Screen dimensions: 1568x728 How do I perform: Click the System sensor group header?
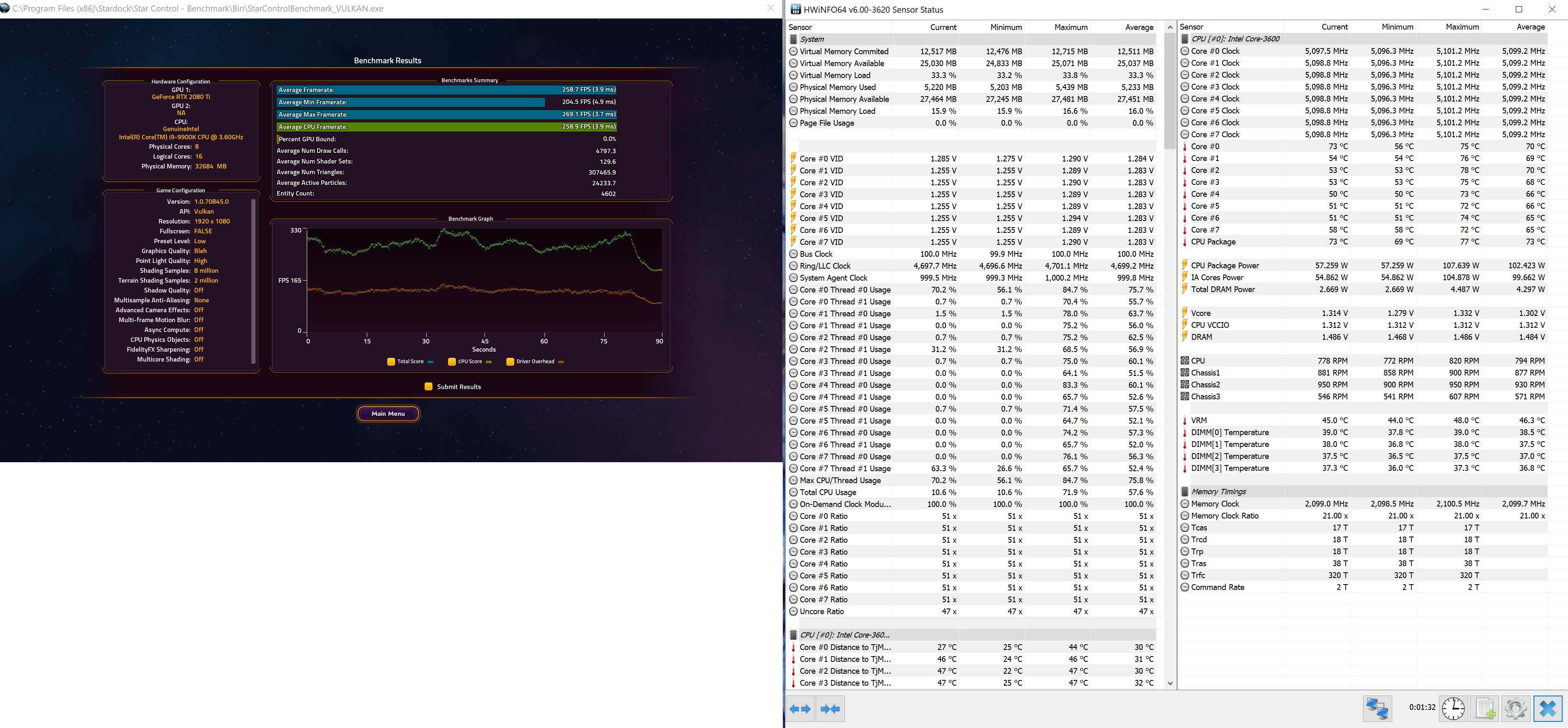tap(812, 39)
